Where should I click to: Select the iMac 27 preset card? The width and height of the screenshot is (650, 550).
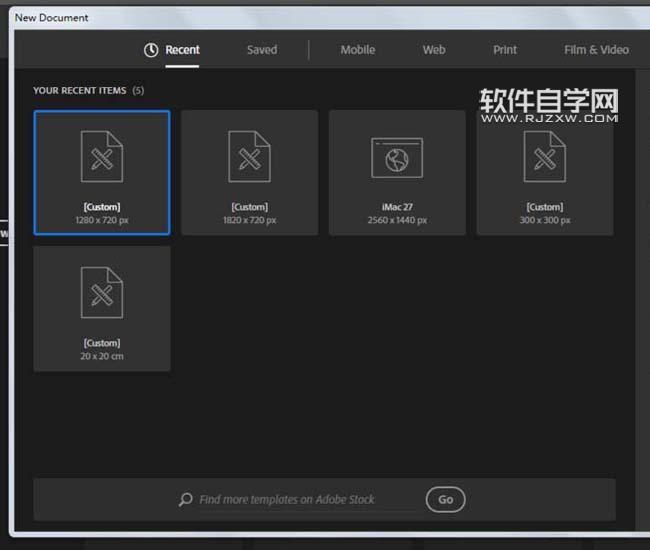coord(397,172)
